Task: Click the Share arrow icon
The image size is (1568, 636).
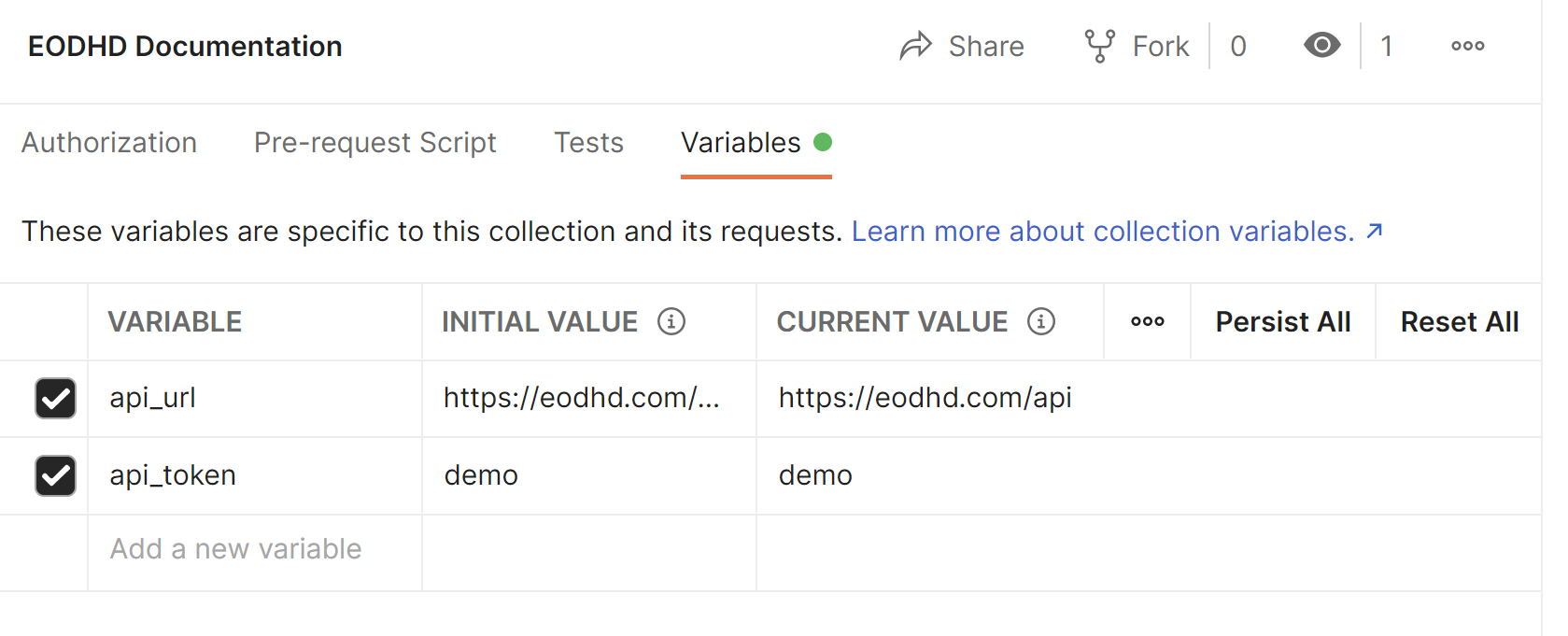Action: [916, 46]
